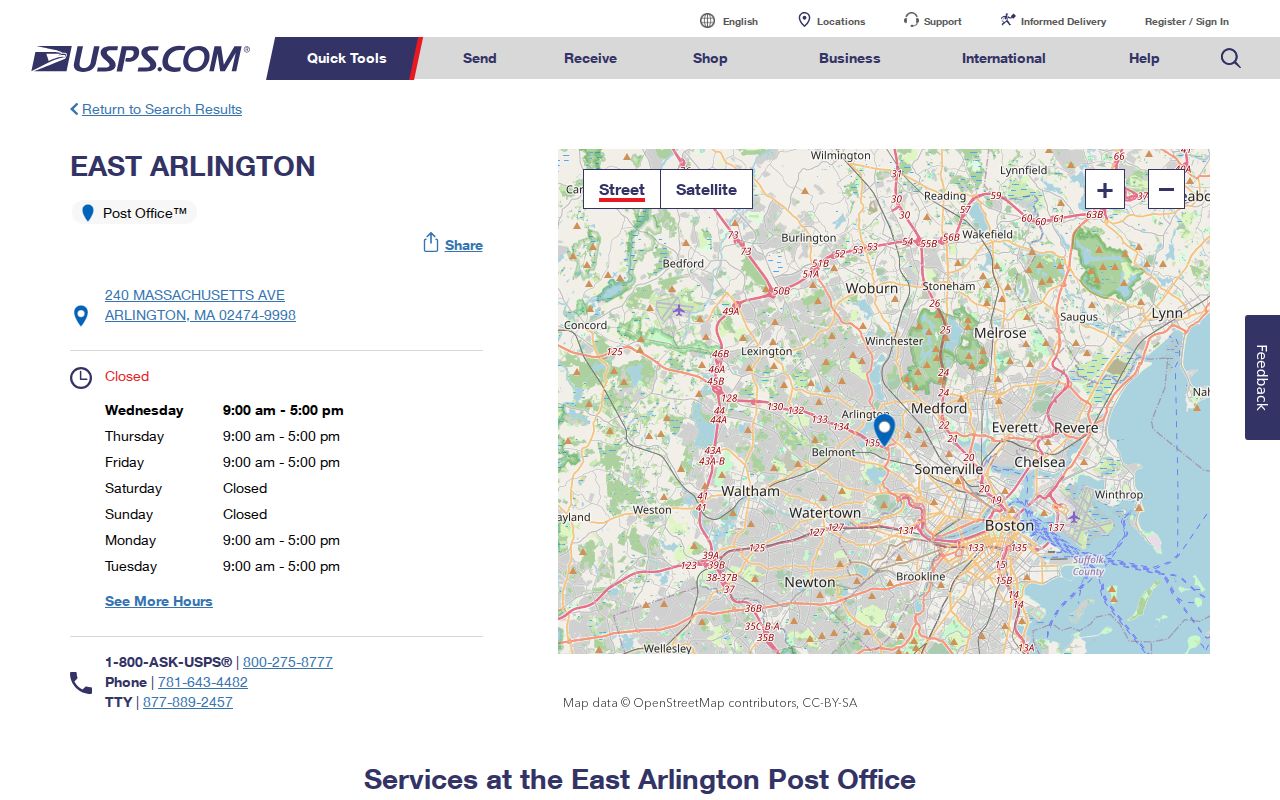
Task: Select the English language option
Action: click(x=740, y=21)
